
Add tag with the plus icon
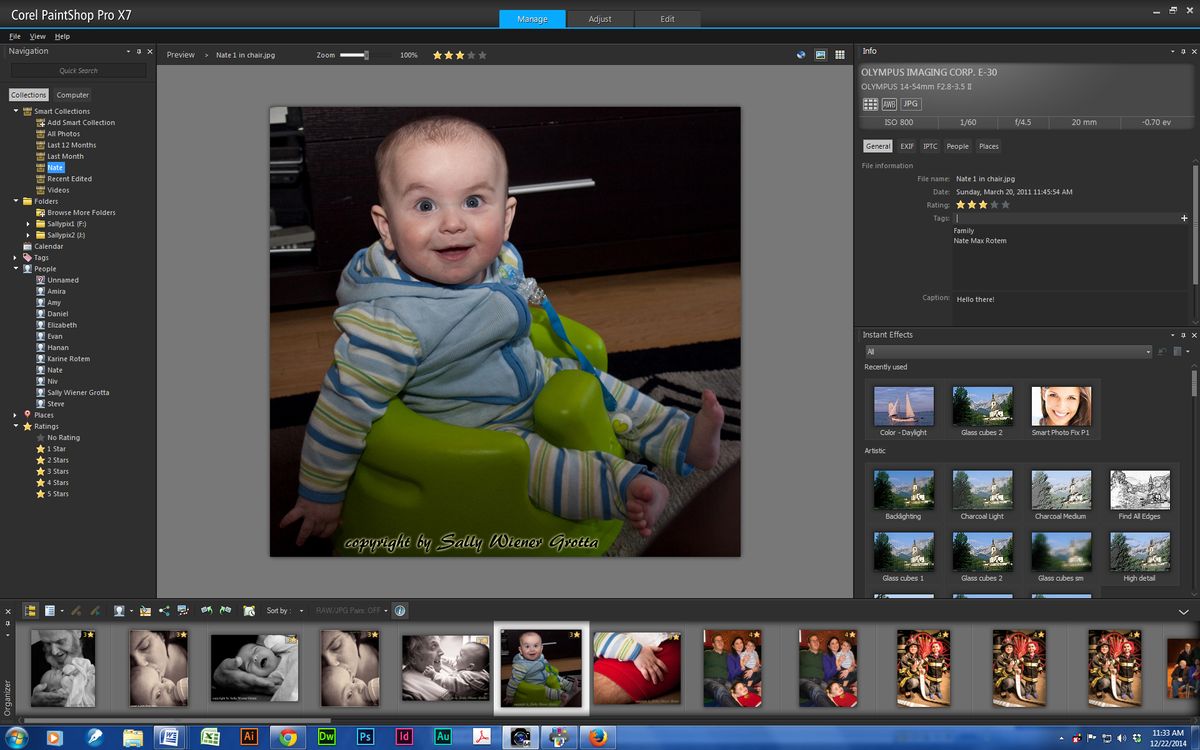pyautogui.click(x=1184, y=218)
